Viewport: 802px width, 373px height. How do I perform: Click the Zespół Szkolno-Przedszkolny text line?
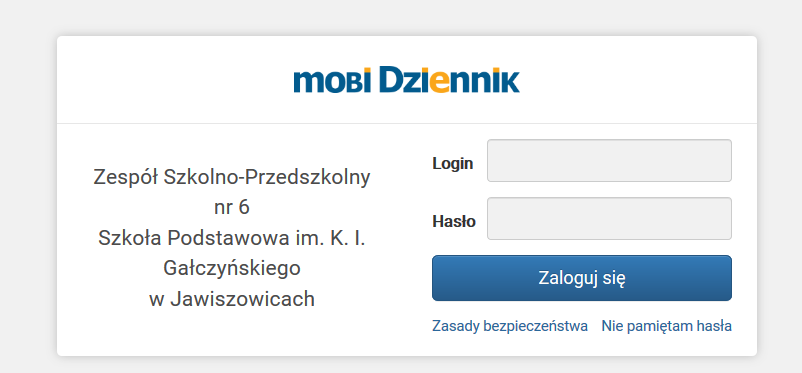point(232,178)
